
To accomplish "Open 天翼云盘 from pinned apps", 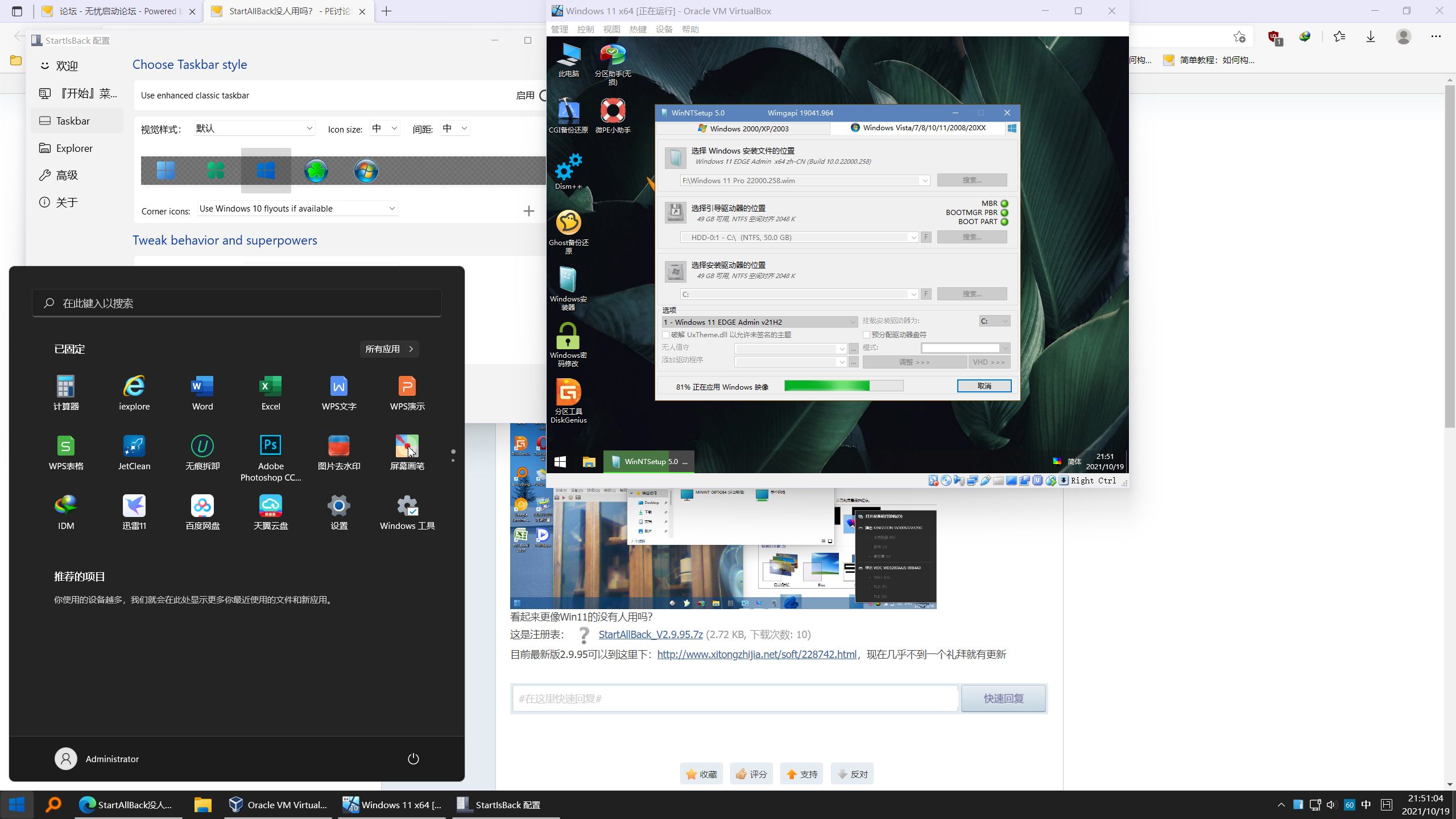I will [x=271, y=512].
